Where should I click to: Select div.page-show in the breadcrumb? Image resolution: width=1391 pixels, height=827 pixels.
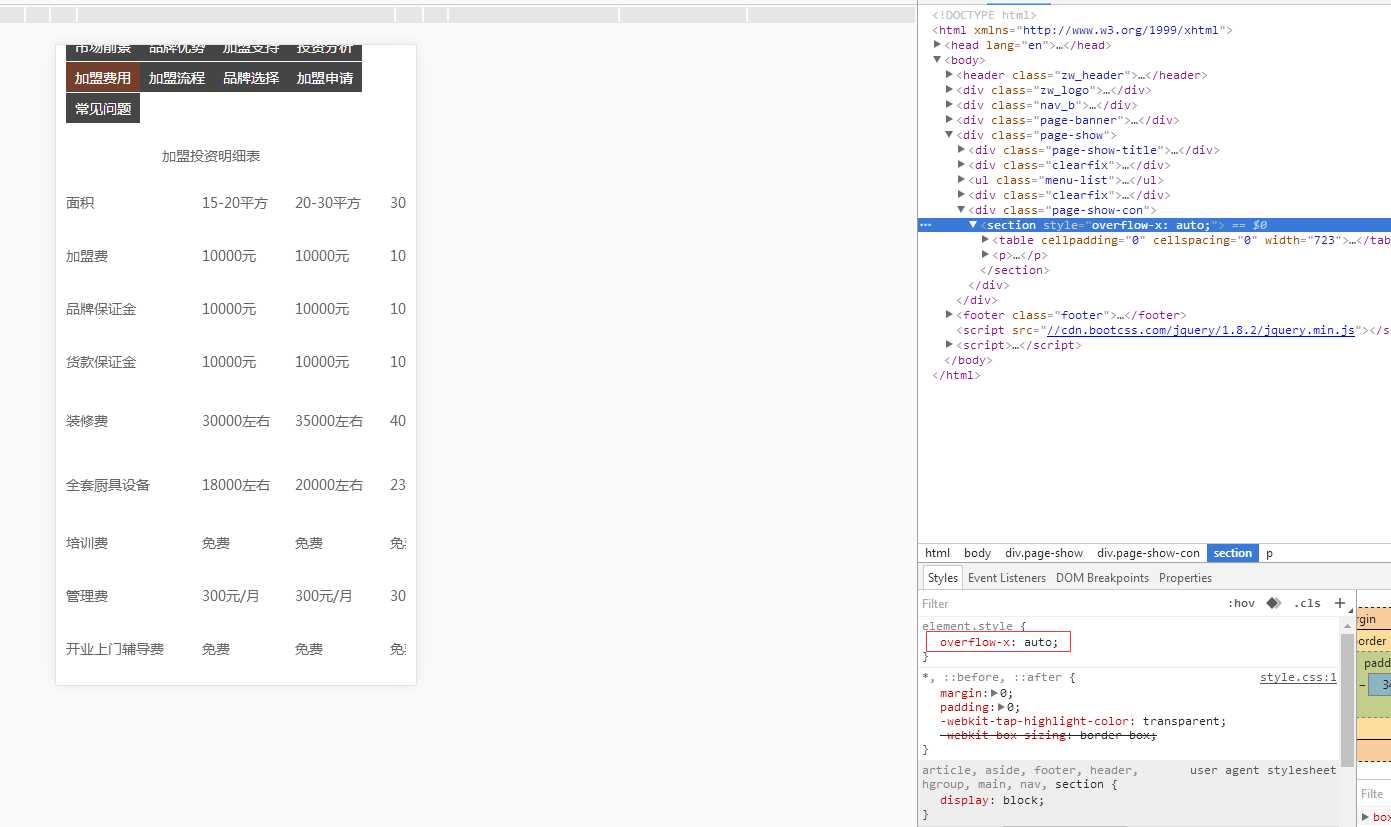1044,553
